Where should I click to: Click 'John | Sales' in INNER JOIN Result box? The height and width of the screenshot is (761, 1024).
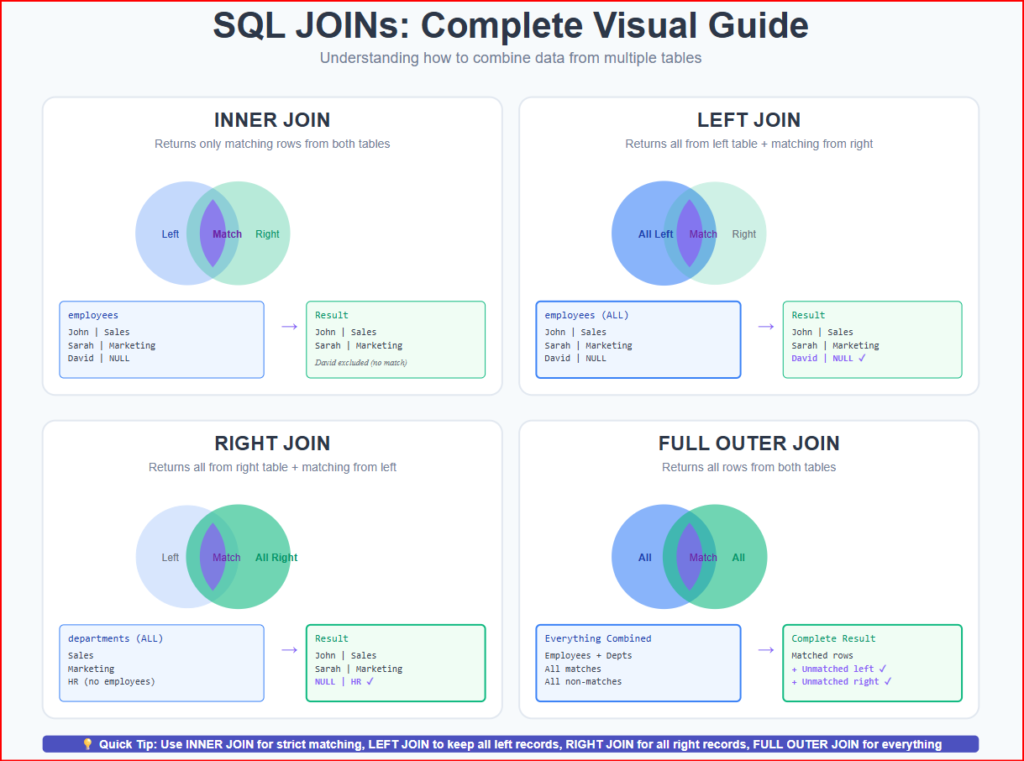(x=345, y=332)
